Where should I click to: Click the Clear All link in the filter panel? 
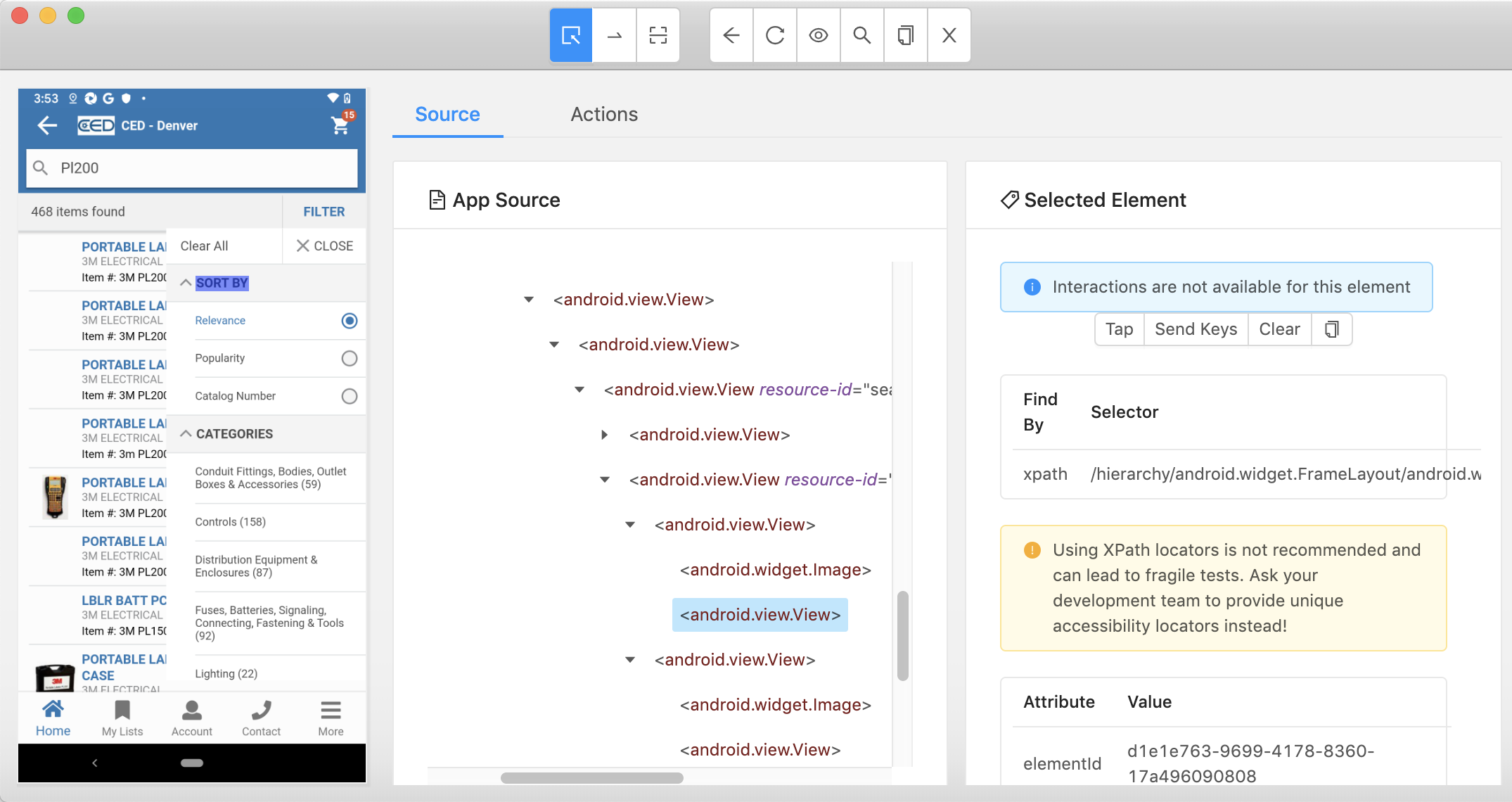point(203,246)
